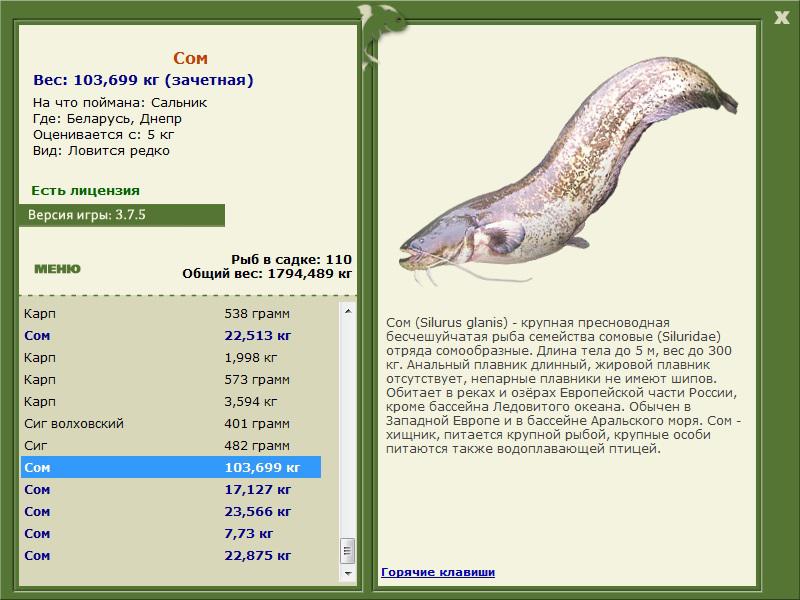
Task: Select the Карп 1,998 кг row
Action: point(171,357)
